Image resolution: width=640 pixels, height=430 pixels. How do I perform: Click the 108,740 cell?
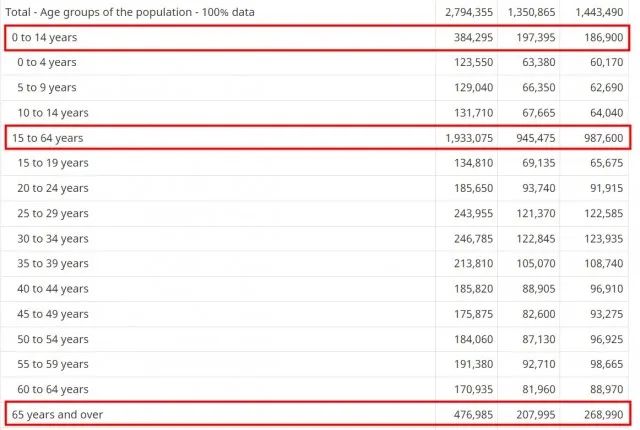point(604,264)
